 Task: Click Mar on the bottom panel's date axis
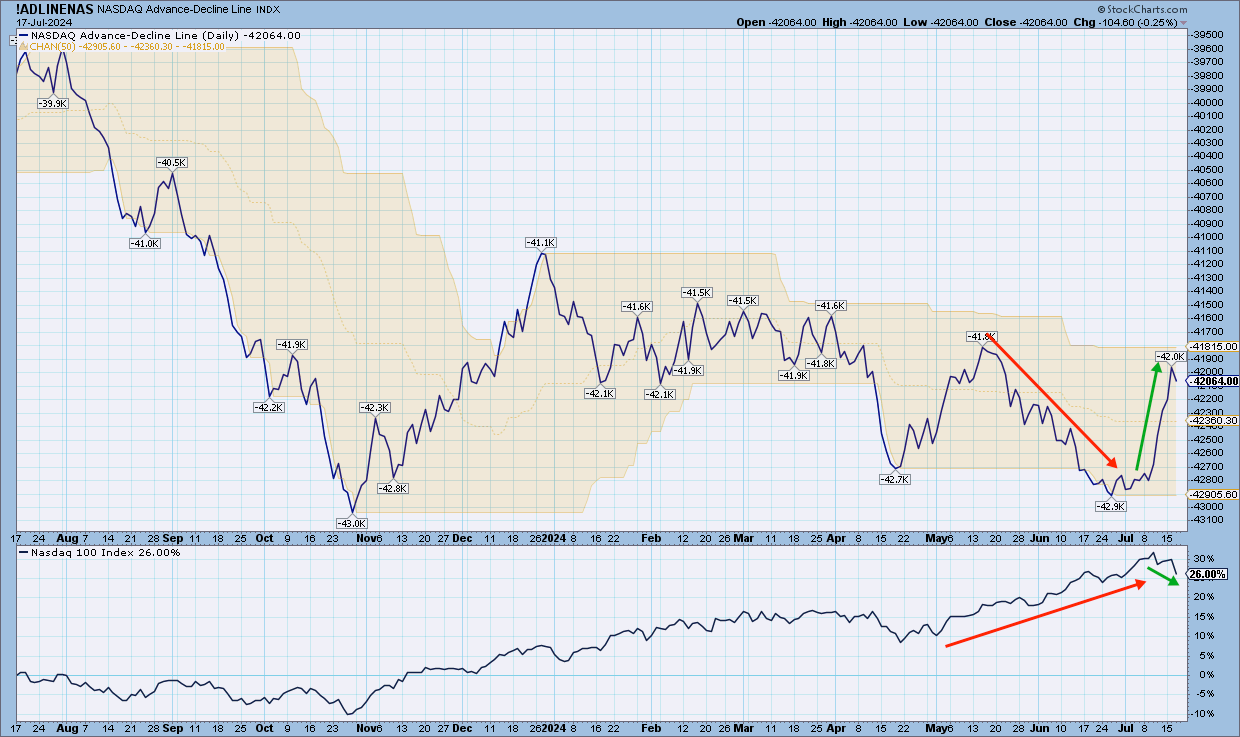pyautogui.click(x=744, y=729)
